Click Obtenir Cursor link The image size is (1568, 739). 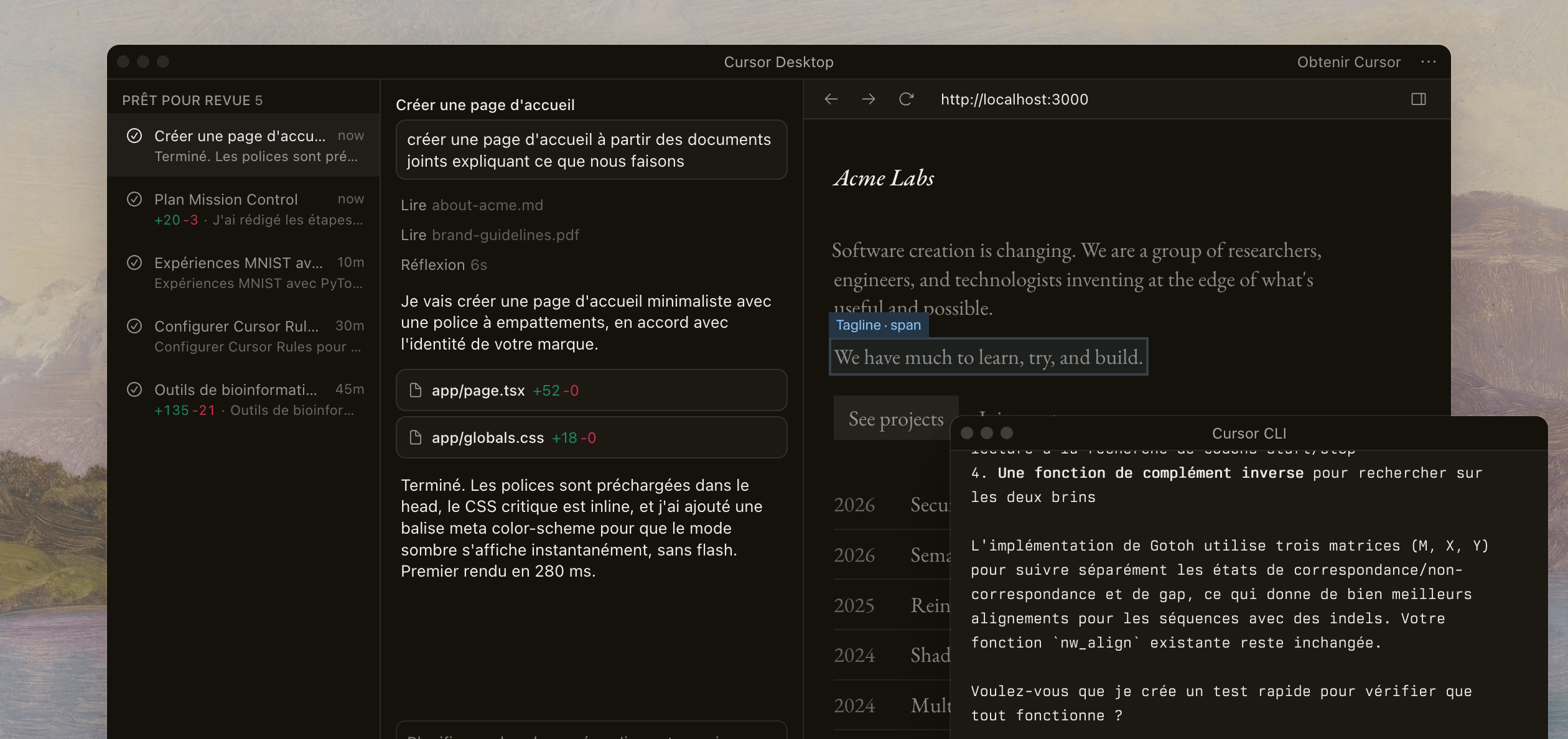coord(1349,62)
